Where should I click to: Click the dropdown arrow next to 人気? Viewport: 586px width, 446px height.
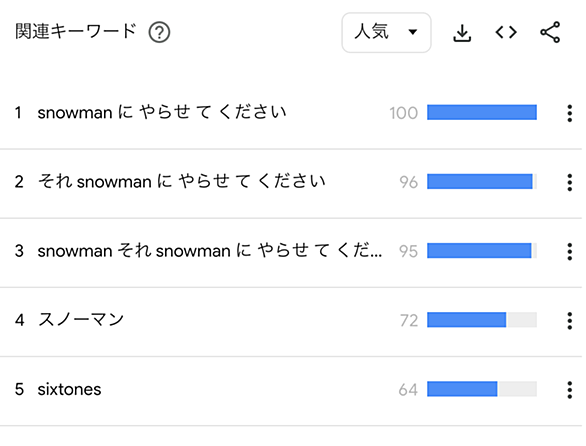pyautogui.click(x=413, y=32)
